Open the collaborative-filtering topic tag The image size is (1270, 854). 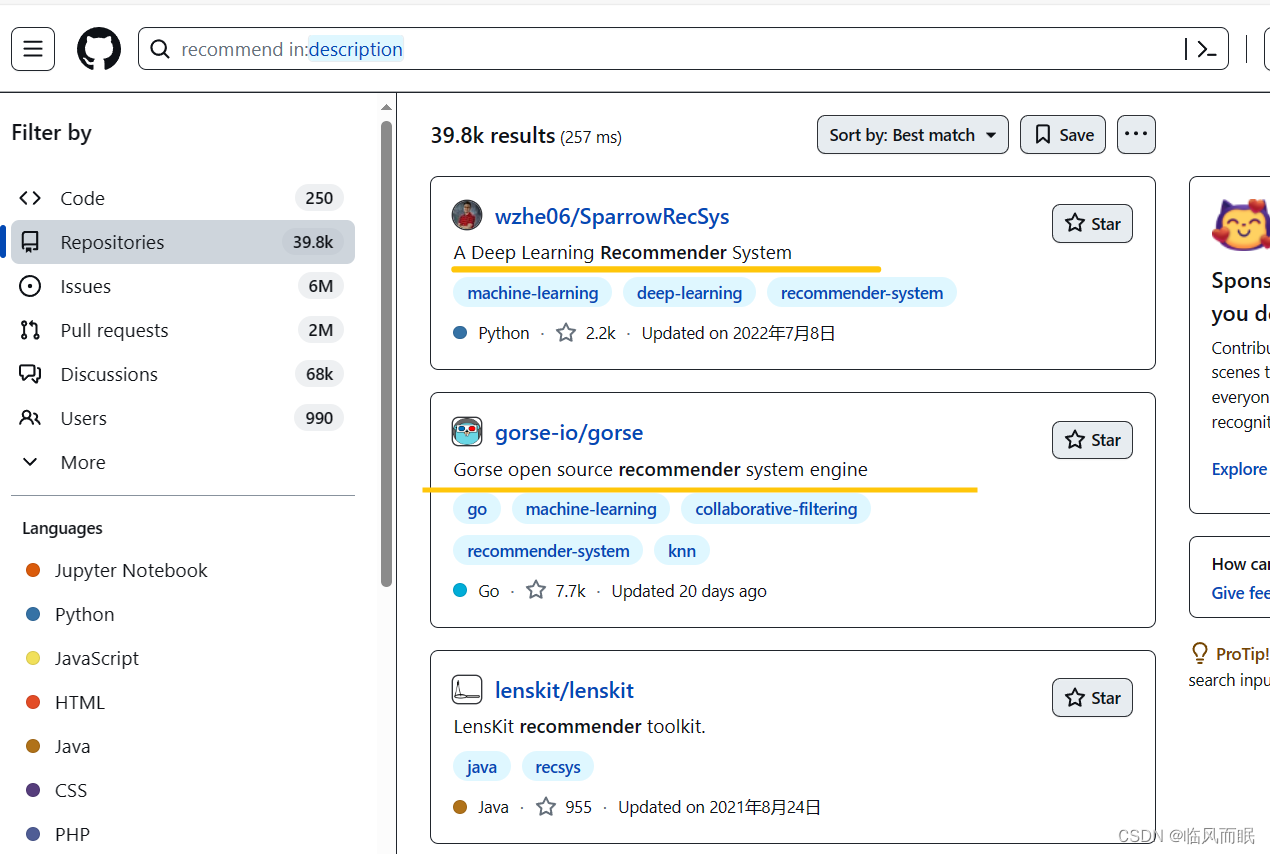point(776,509)
